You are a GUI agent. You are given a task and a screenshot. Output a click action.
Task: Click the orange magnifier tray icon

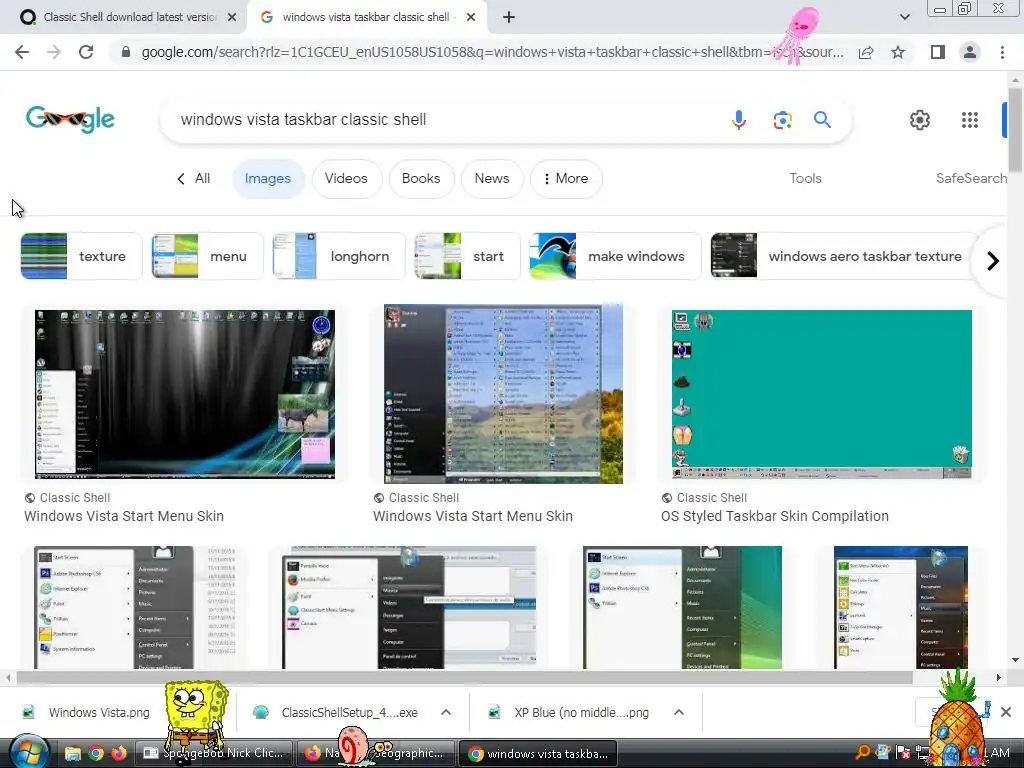tap(862, 752)
